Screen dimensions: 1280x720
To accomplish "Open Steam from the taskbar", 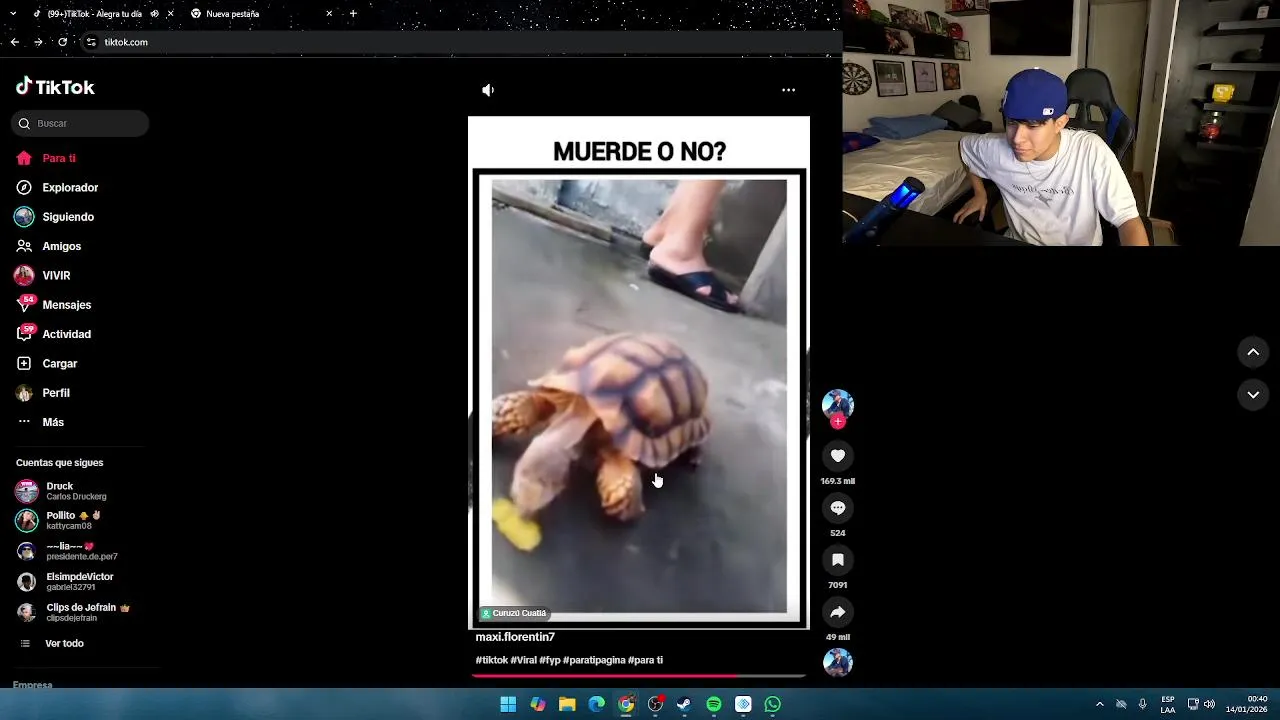I will (x=684, y=704).
